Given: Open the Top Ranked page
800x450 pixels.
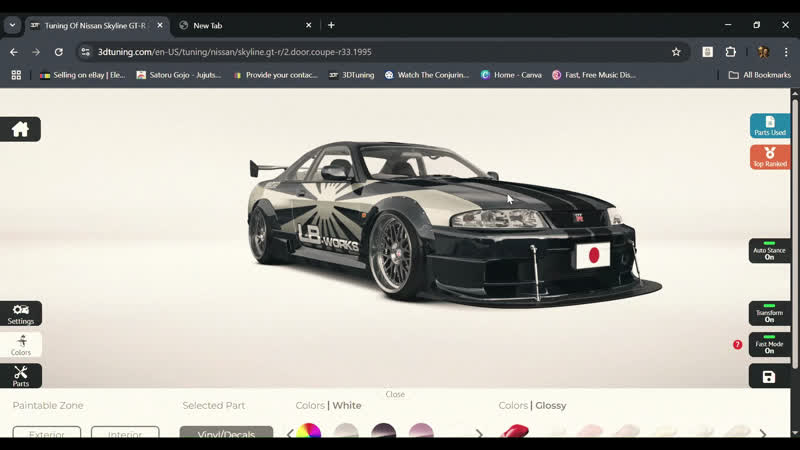Looking at the screenshot, I should [x=770, y=157].
